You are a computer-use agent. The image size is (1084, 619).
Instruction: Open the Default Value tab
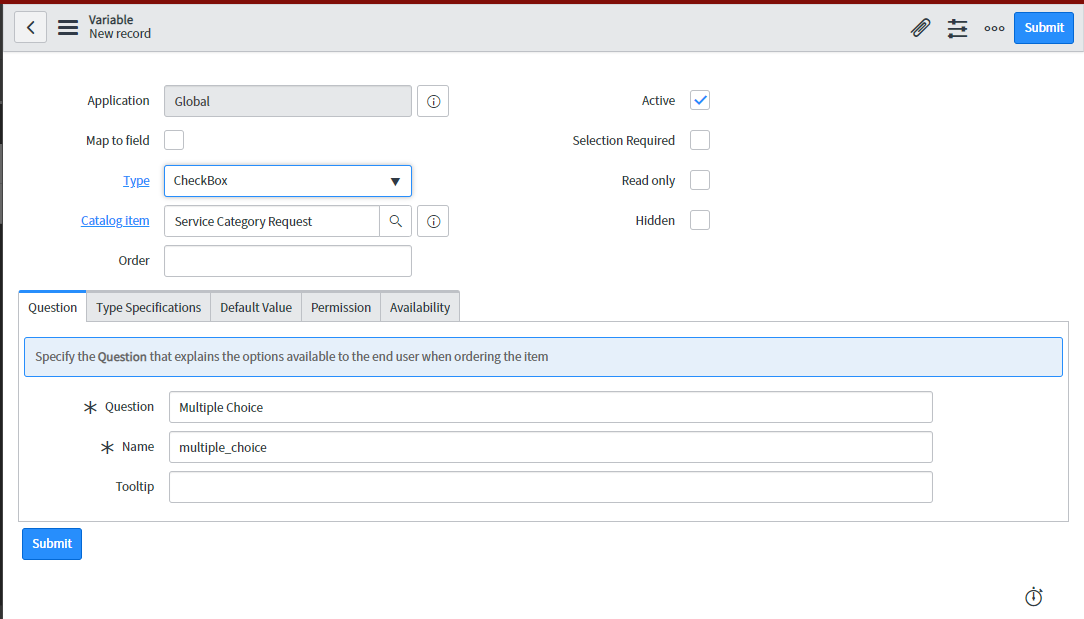click(x=255, y=307)
